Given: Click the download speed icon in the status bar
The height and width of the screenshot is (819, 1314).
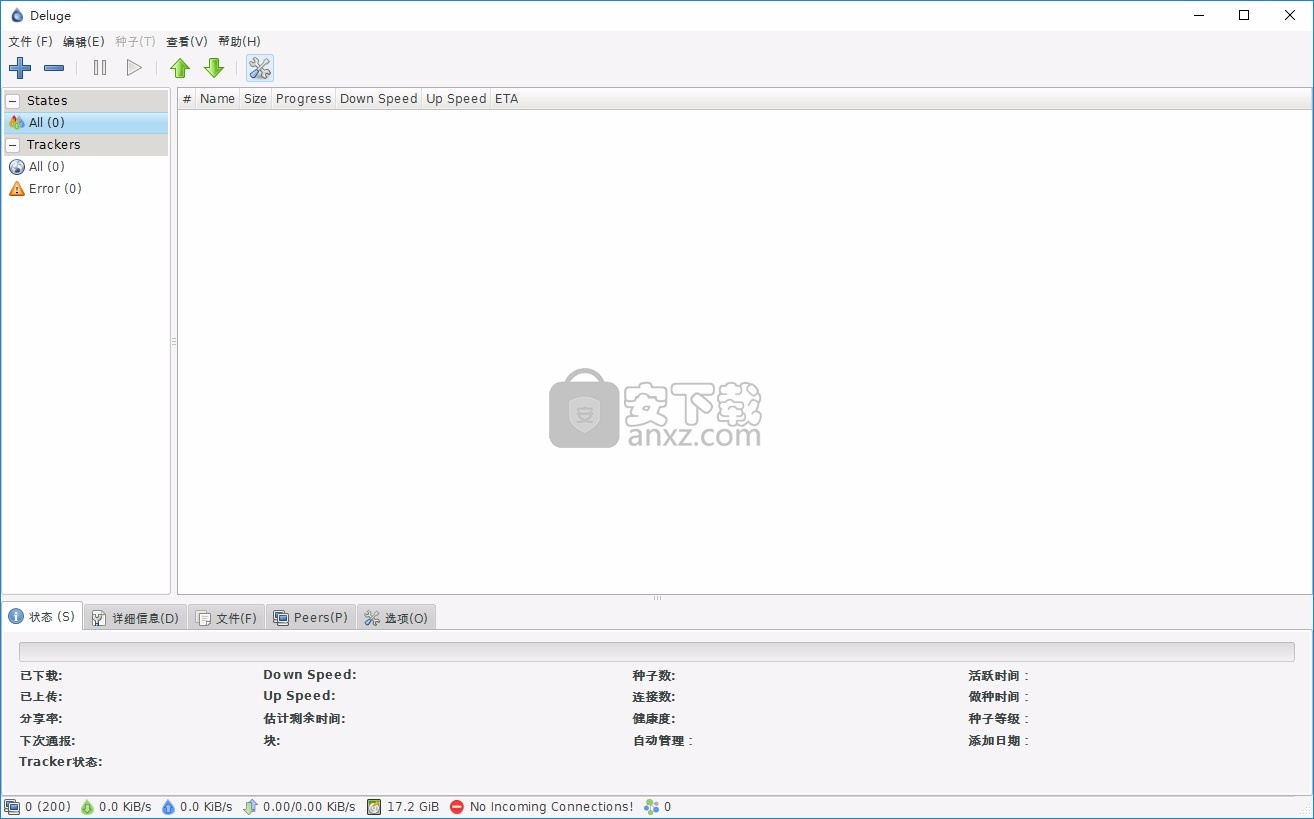Looking at the screenshot, I should coord(87,806).
